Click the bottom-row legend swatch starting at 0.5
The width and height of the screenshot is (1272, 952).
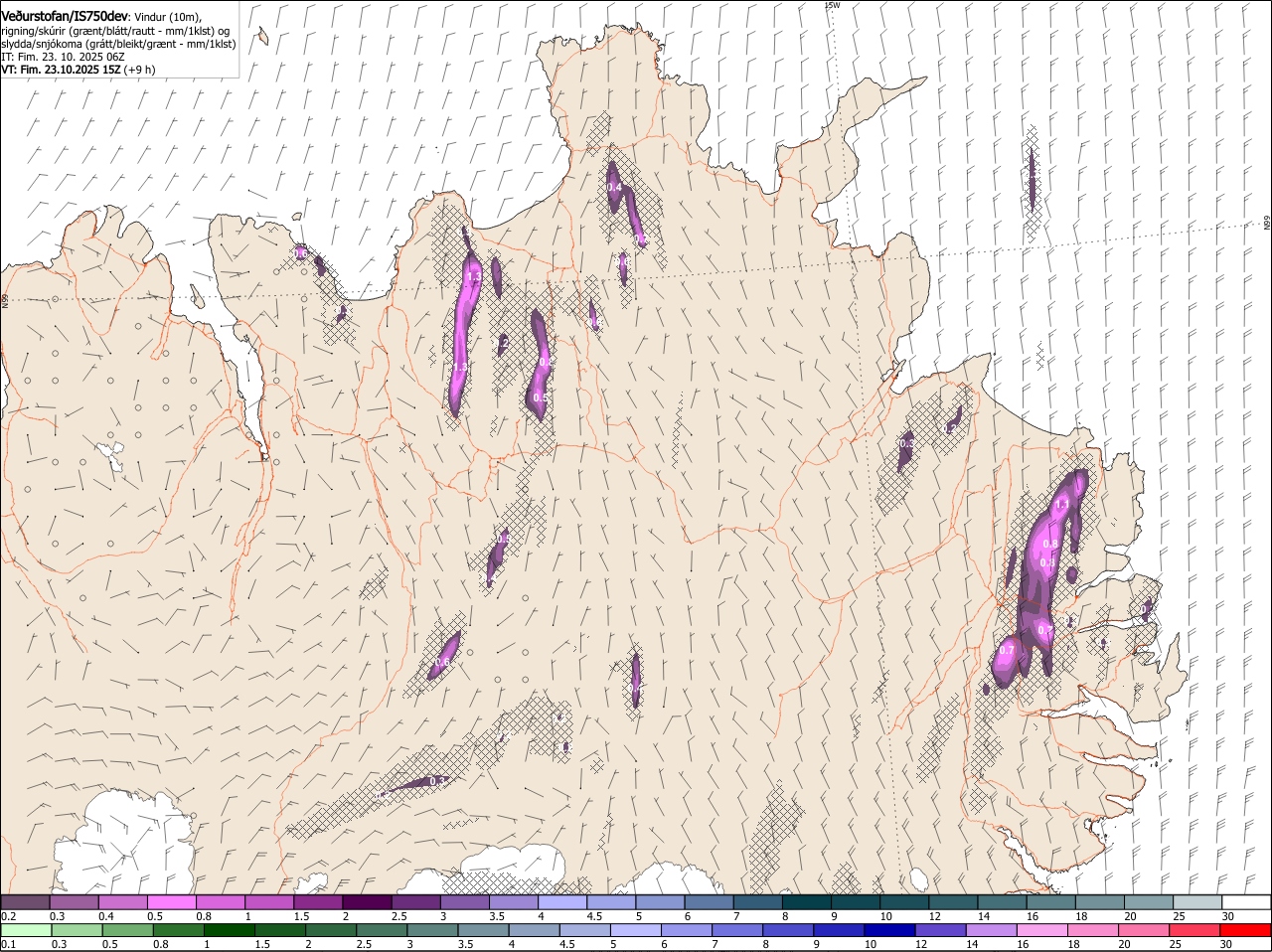click(127, 930)
